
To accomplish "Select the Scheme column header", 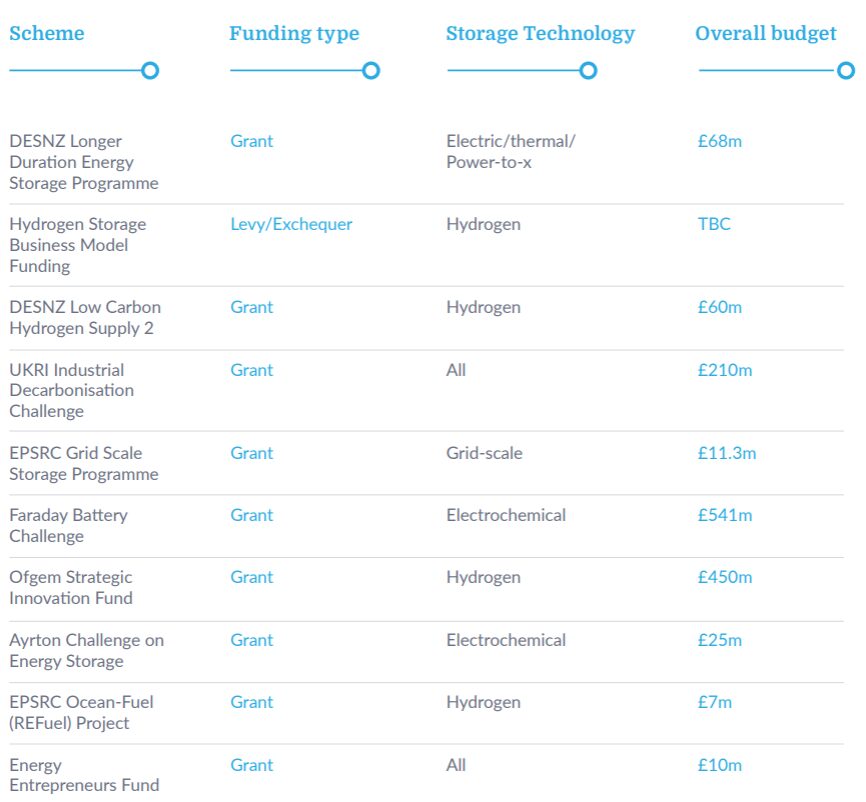I will [47, 33].
